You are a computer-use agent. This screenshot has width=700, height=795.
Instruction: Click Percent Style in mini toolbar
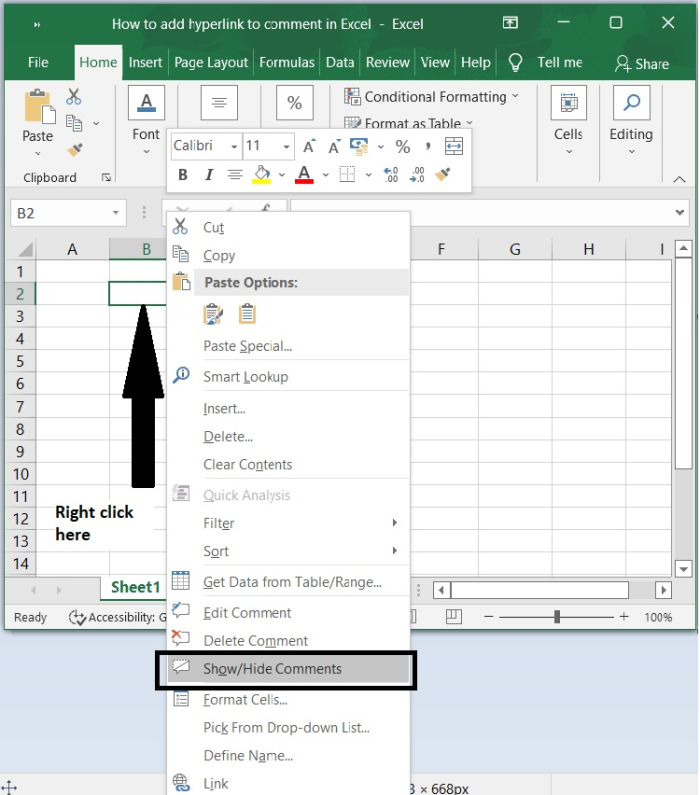click(403, 147)
